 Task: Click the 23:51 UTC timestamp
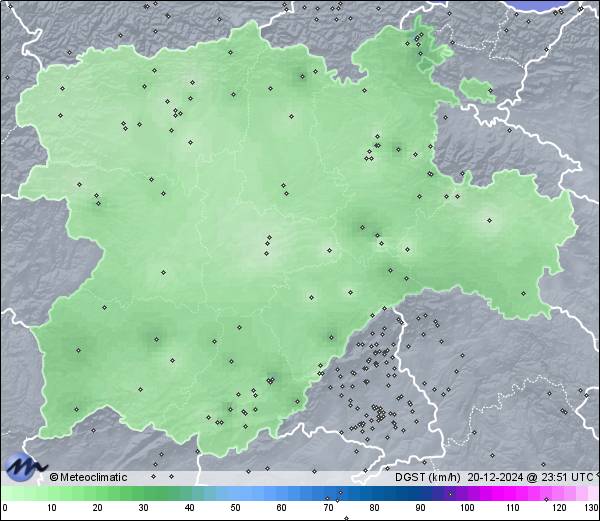click(x=565, y=477)
